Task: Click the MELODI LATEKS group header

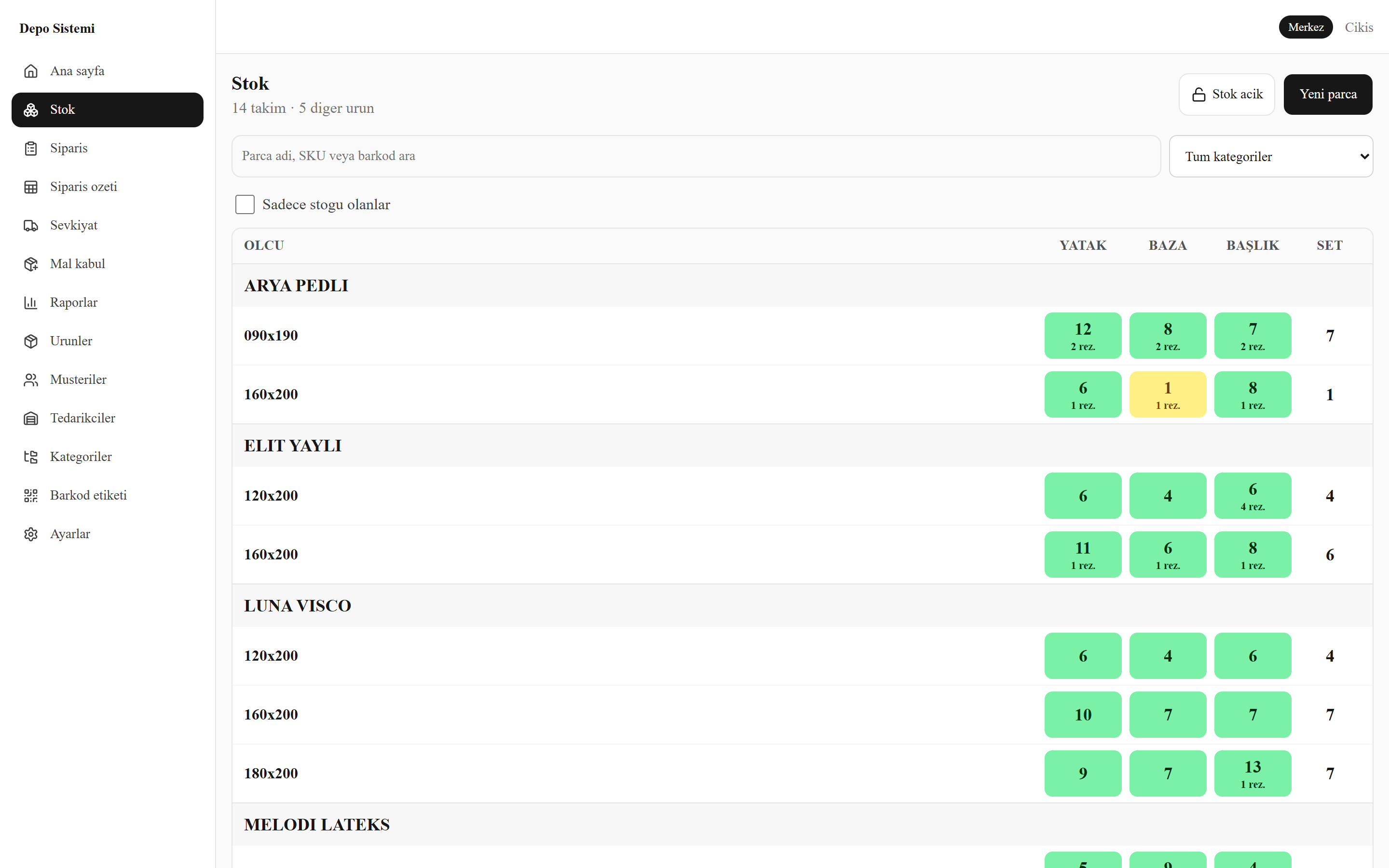Action: (x=802, y=825)
